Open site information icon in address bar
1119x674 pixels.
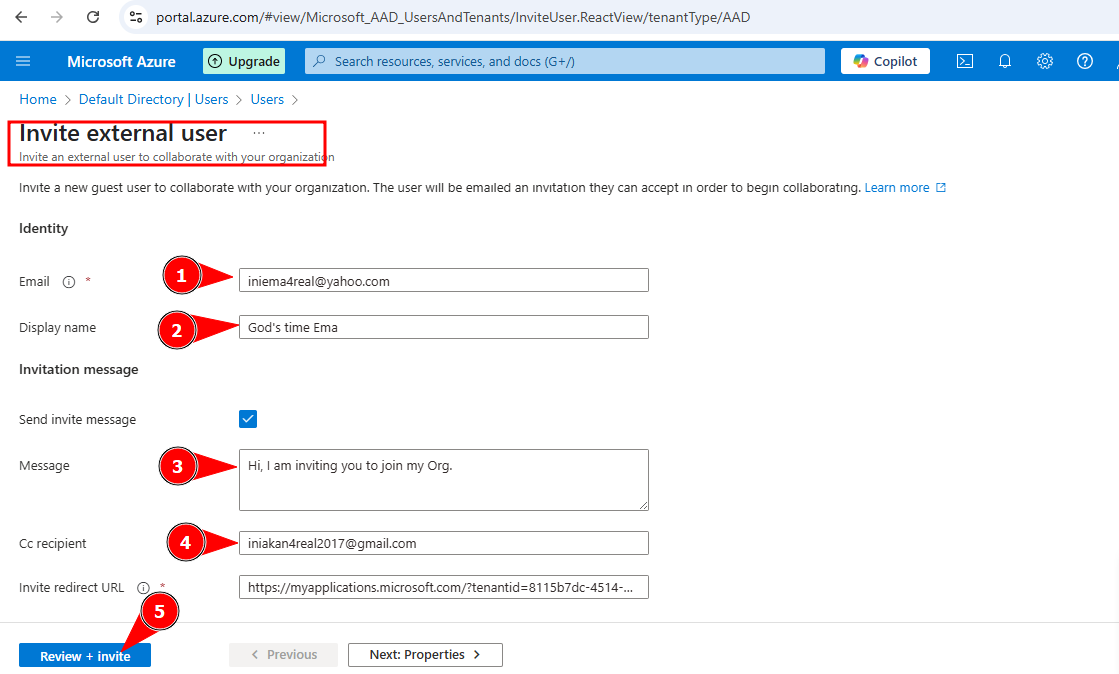tap(136, 17)
